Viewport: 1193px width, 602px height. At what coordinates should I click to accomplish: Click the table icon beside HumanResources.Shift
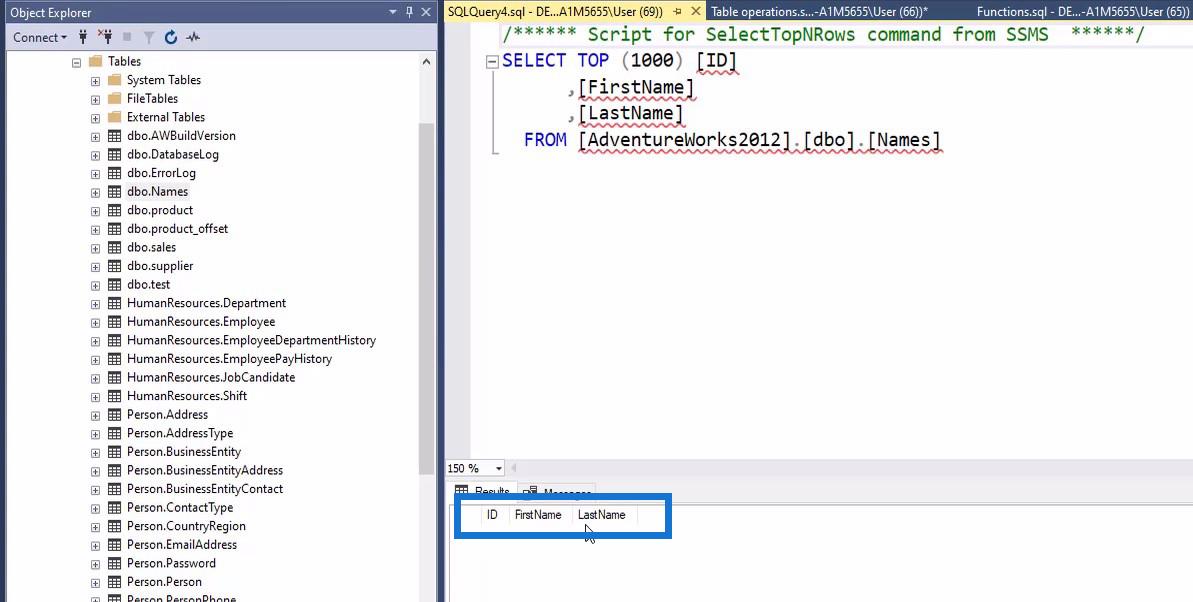114,396
